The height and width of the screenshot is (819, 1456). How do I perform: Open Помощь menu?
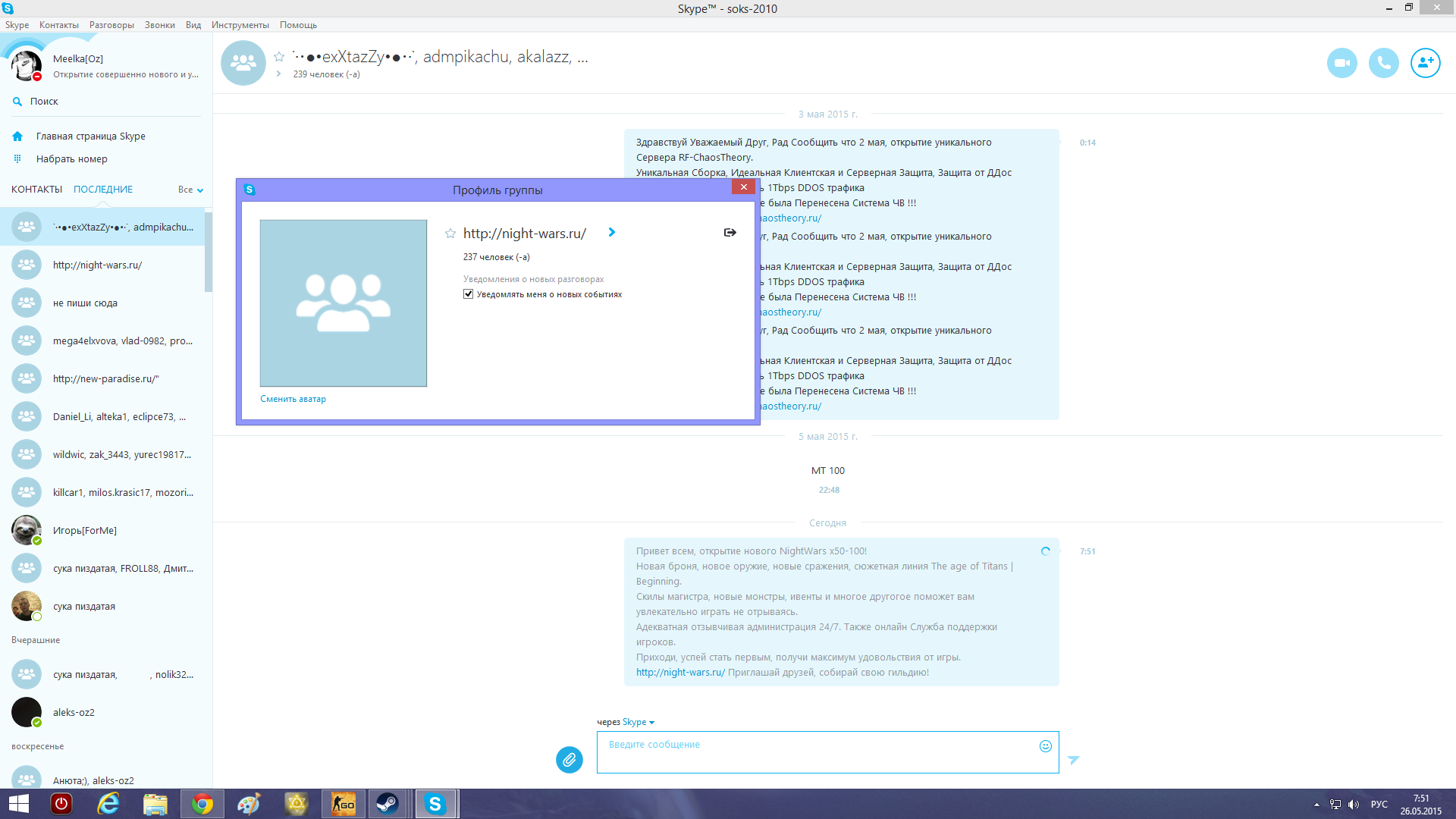298,25
